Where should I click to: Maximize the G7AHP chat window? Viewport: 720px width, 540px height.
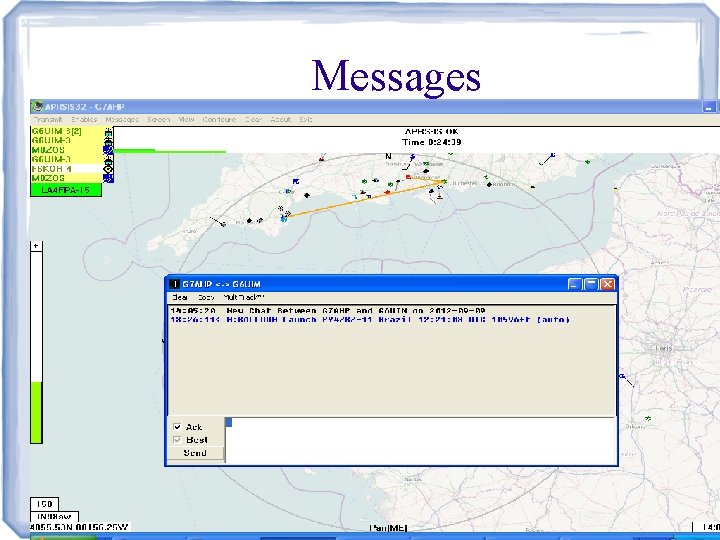point(591,284)
